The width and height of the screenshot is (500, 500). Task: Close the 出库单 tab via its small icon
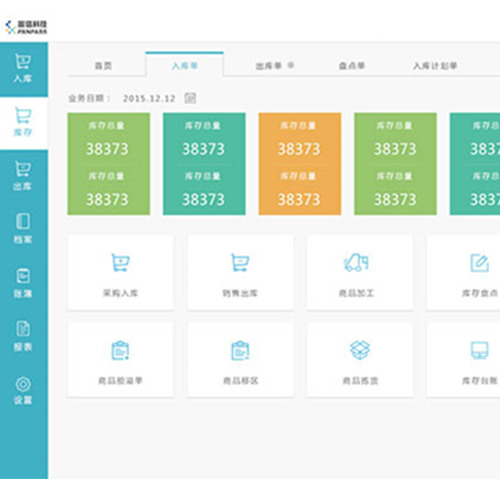coord(291,65)
